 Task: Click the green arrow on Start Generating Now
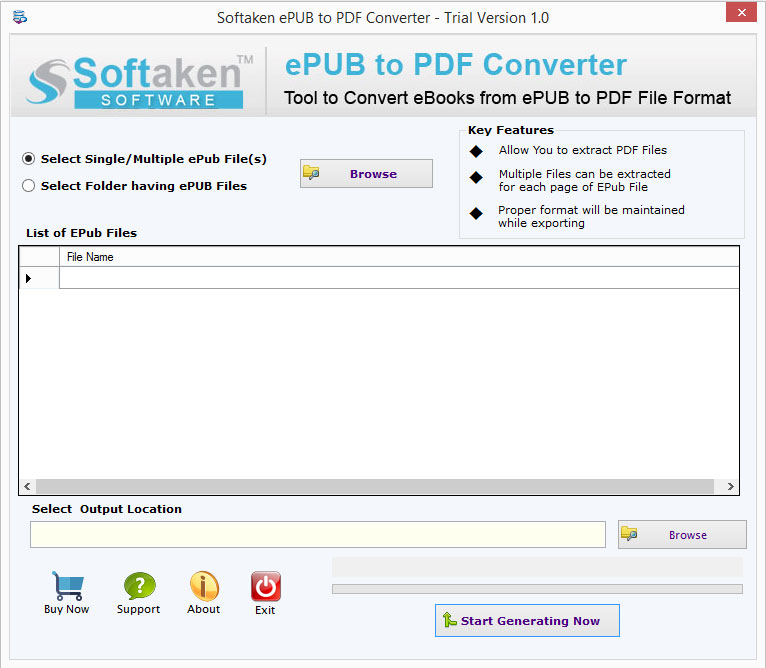point(450,621)
